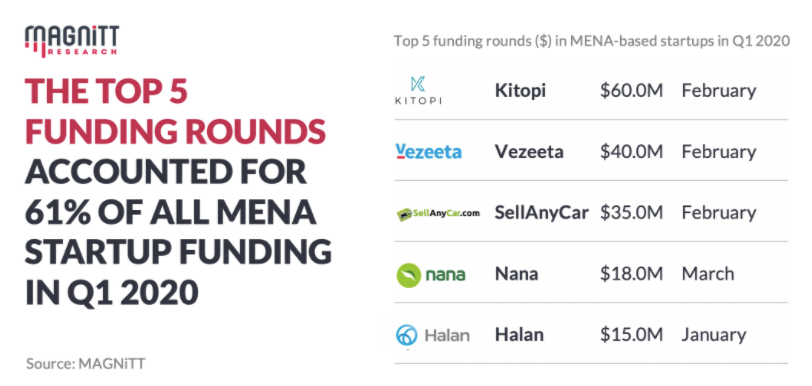Image resolution: width=812 pixels, height=386 pixels.
Task: Click the $18.0M funding amount
Action: click(x=631, y=274)
